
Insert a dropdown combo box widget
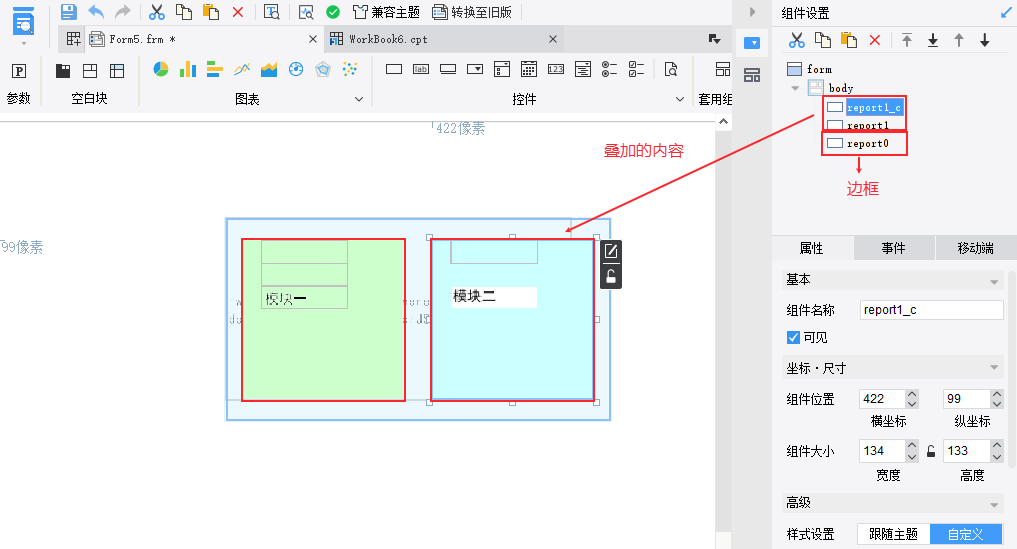(475, 69)
